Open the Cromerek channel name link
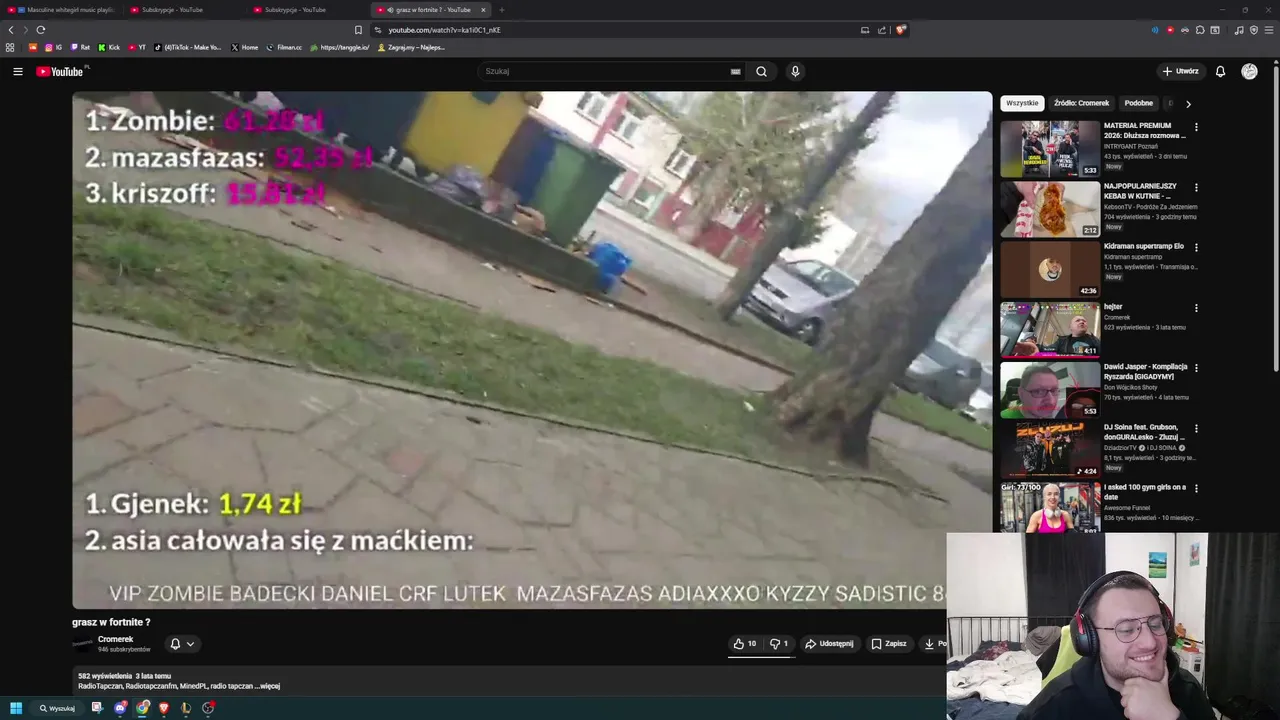Image resolution: width=1280 pixels, height=720 pixels. tap(115, 639)
